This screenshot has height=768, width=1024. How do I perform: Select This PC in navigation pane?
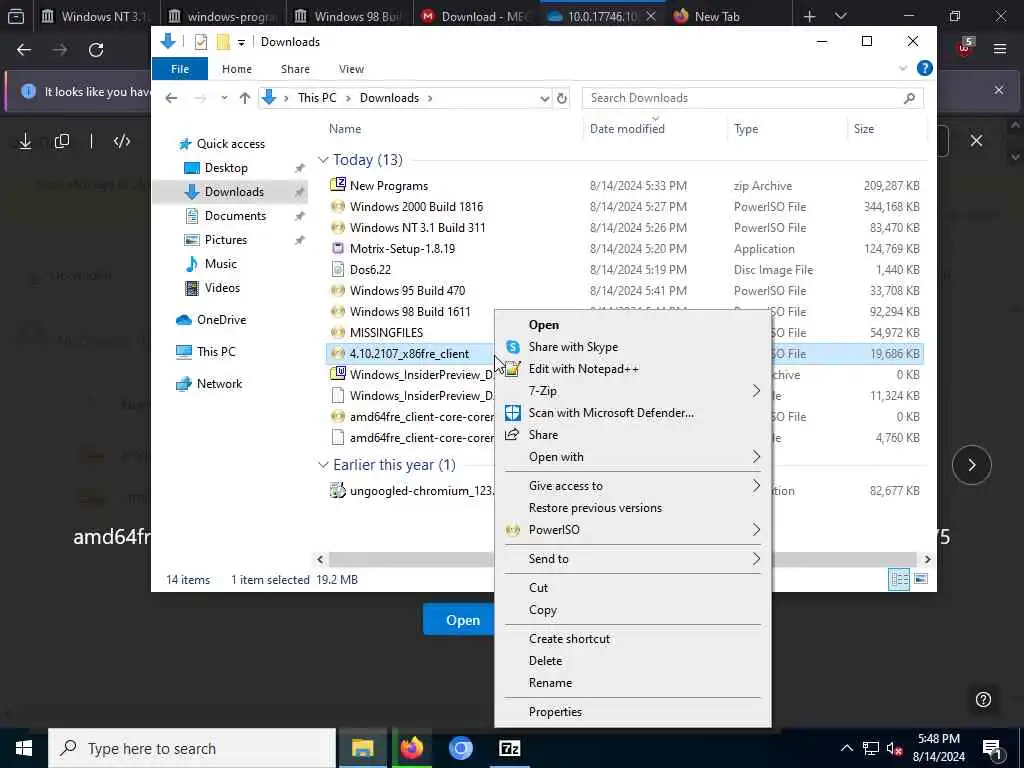coord(216,352)
